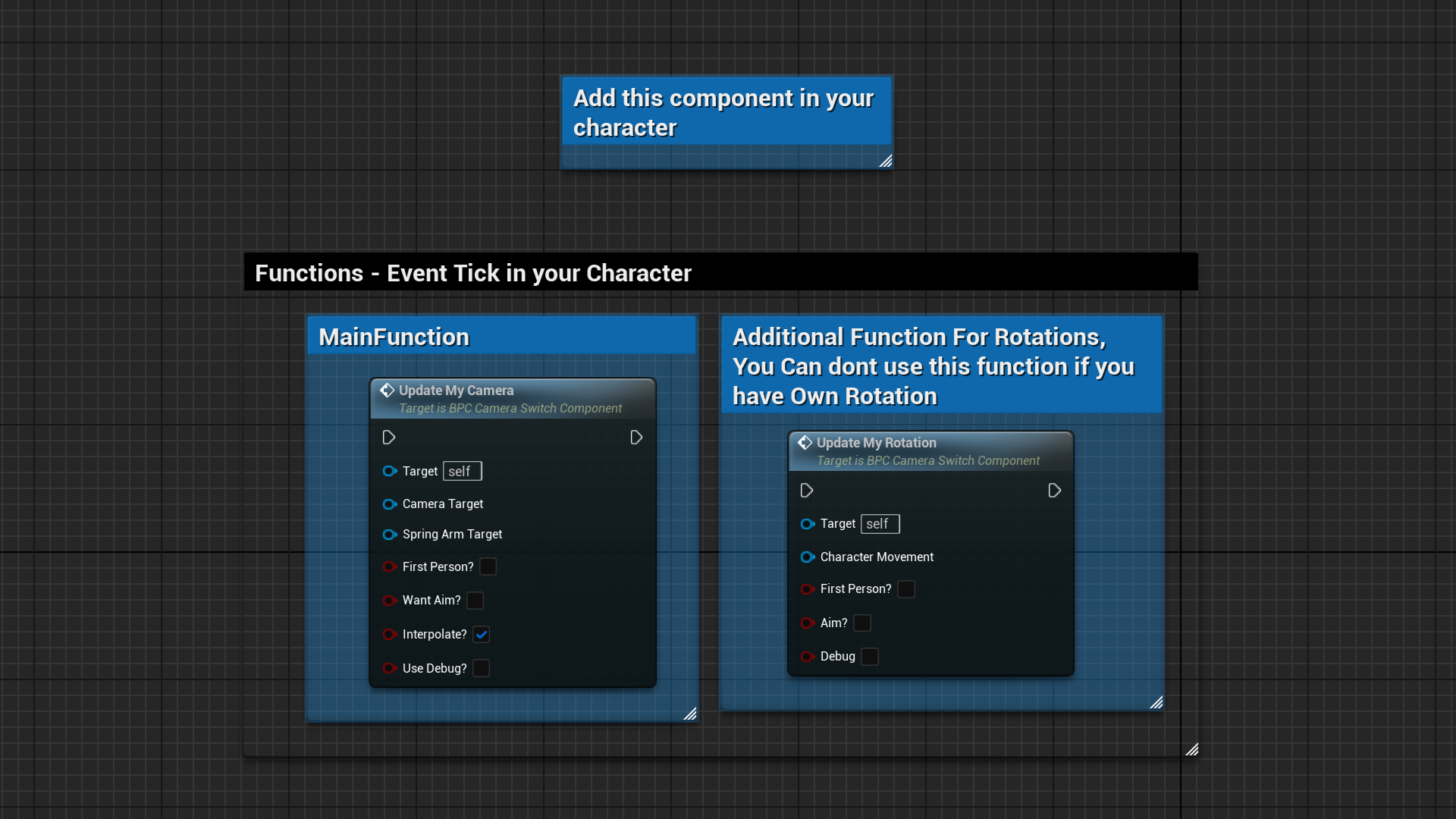Click the Target pin on Update My Camera
Viewport: 1456px width, 819px height.
(390, 471)
